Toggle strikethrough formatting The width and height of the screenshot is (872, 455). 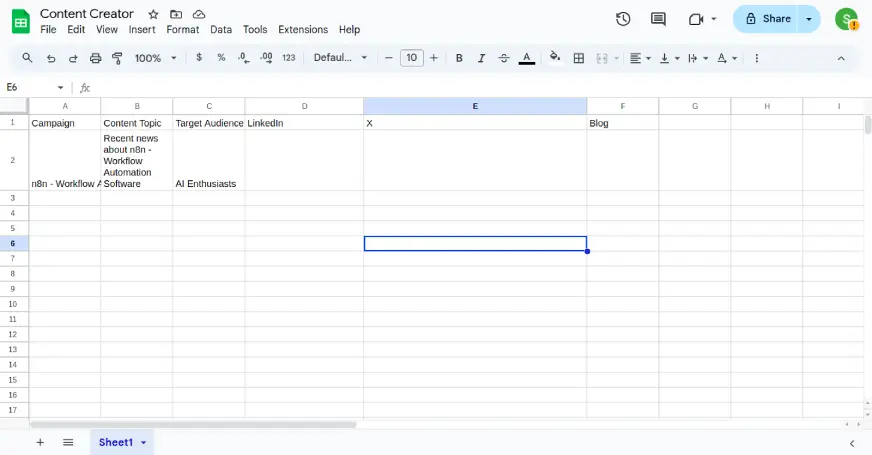pos(504,58)
